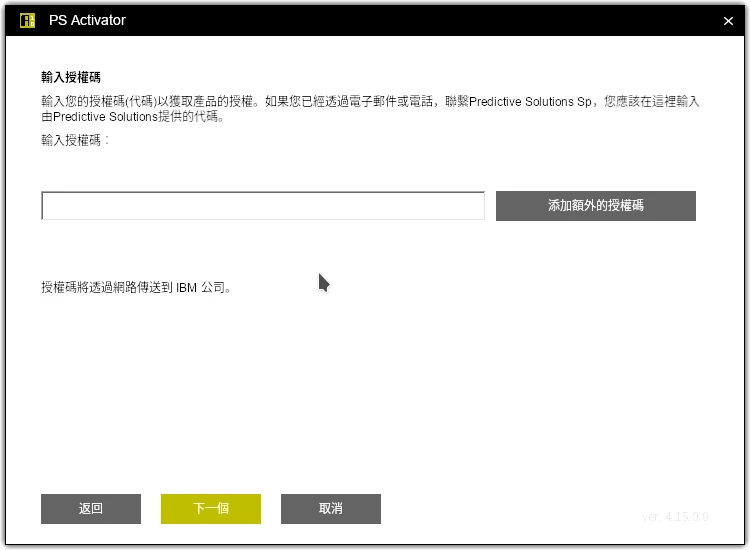Viewport: 750px width, 550px height.
Task: Click the 授權碼將透過網路傳送到 IBM 公司 notice
Action: click(136, 288)
